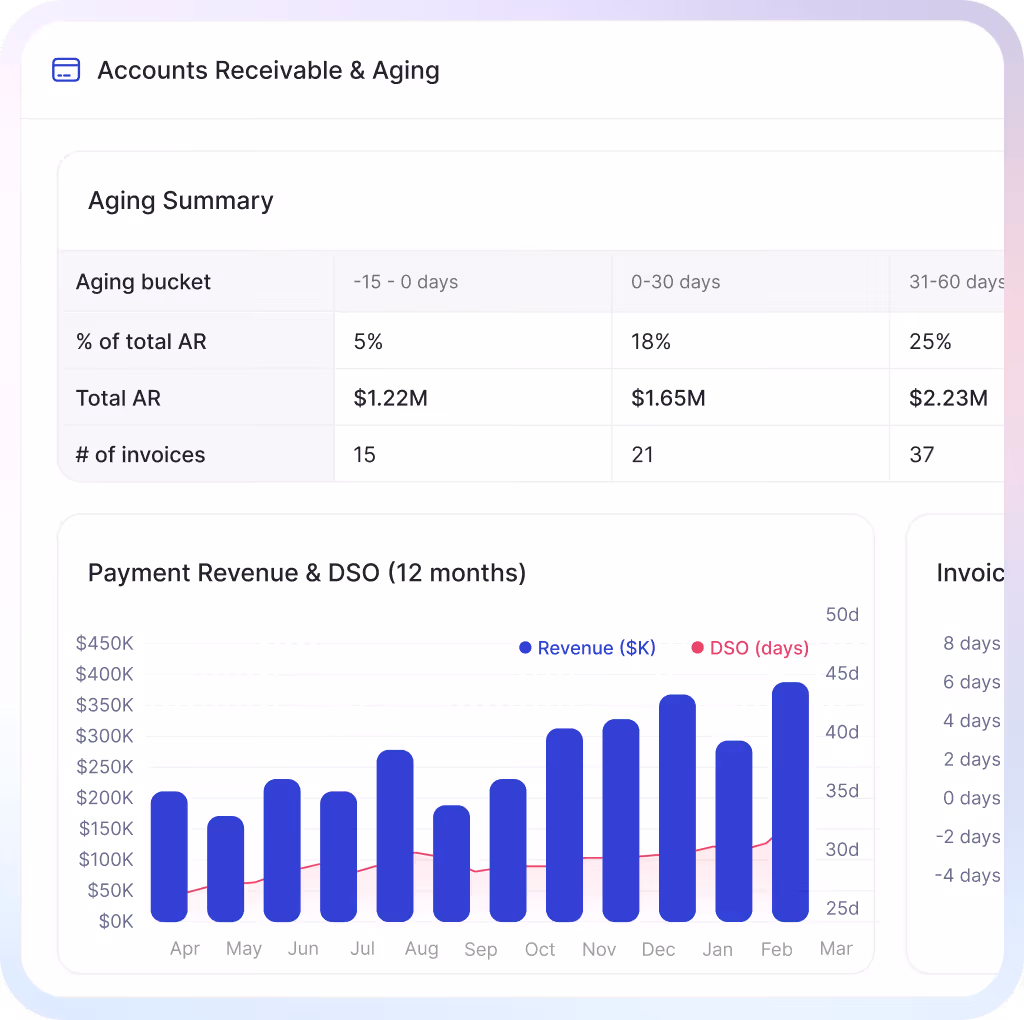
Task: Click the Nov revenue bar
Action: [x=564, y=825]
